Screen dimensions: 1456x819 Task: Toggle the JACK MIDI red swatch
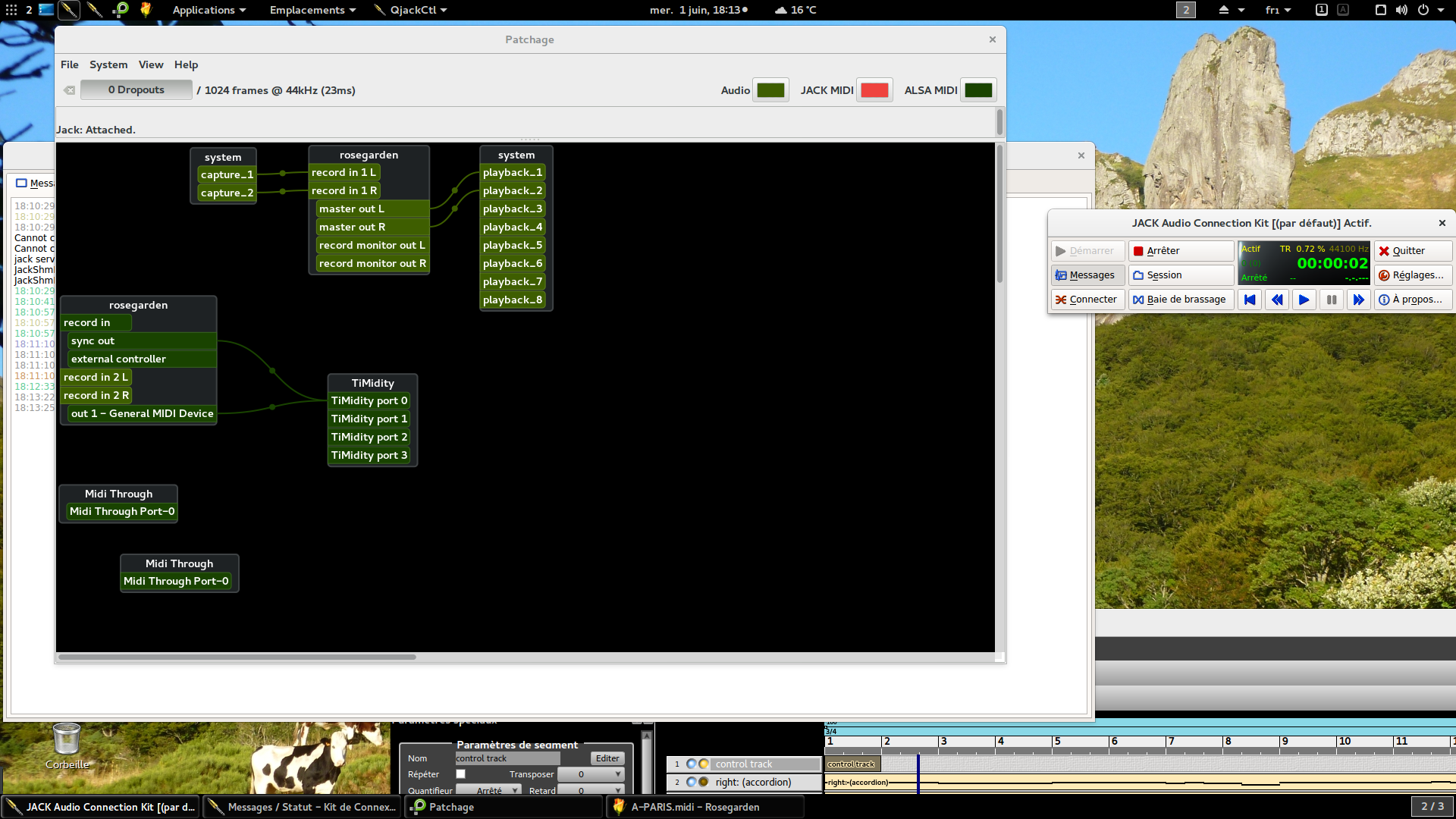(x=874, y=90)
